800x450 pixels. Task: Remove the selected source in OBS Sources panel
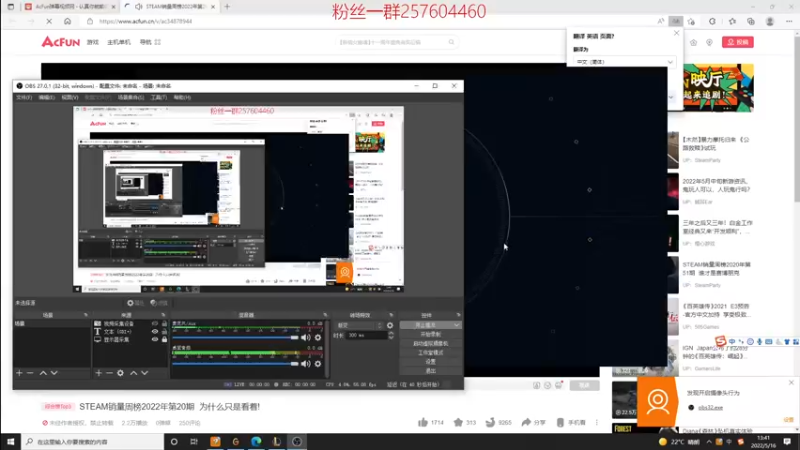pos(109,373)
